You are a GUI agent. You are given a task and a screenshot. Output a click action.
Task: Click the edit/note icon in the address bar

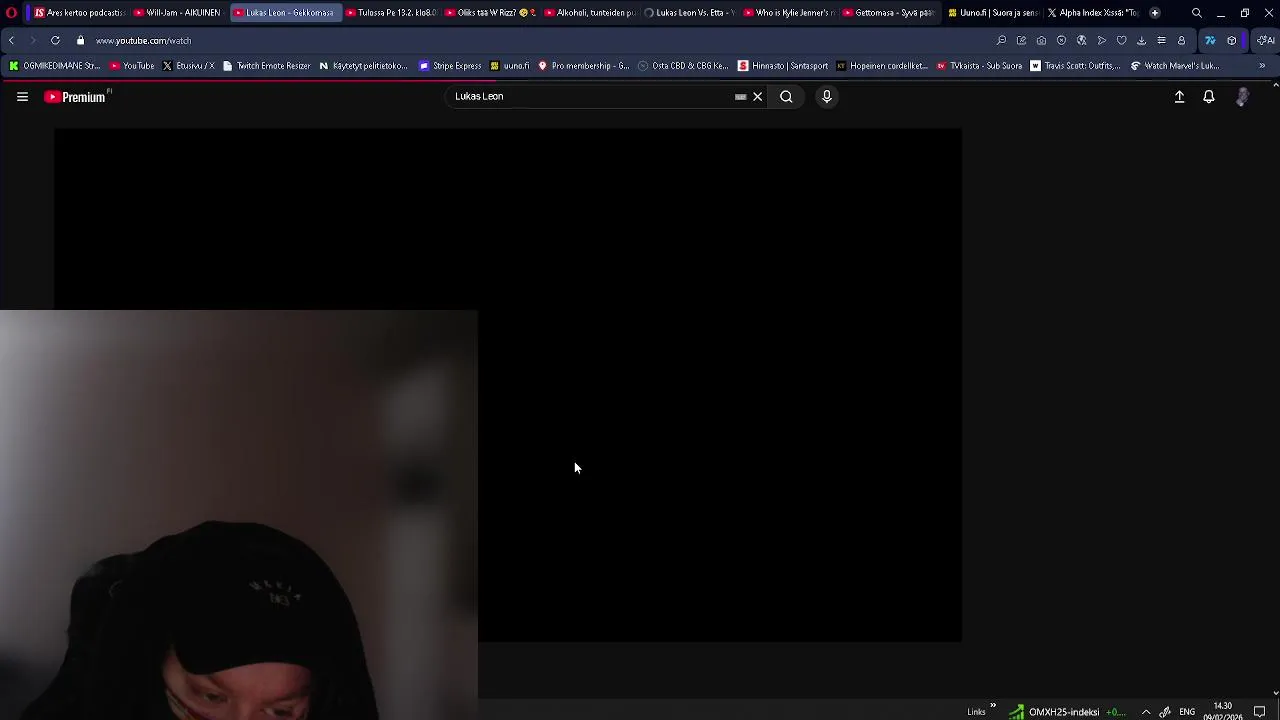[x=1021, y=40]
